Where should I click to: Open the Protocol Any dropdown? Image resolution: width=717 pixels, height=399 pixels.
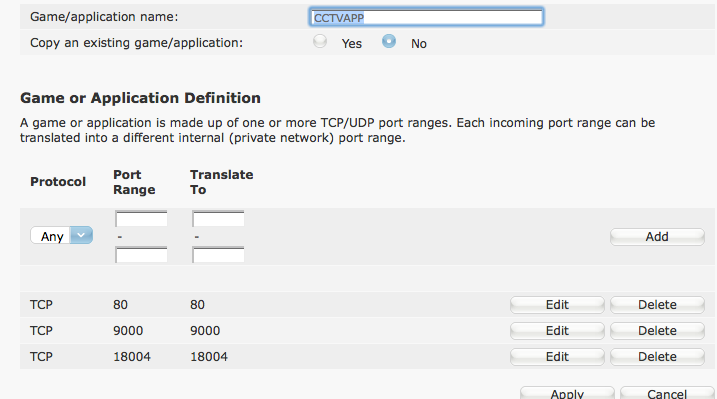61,236
